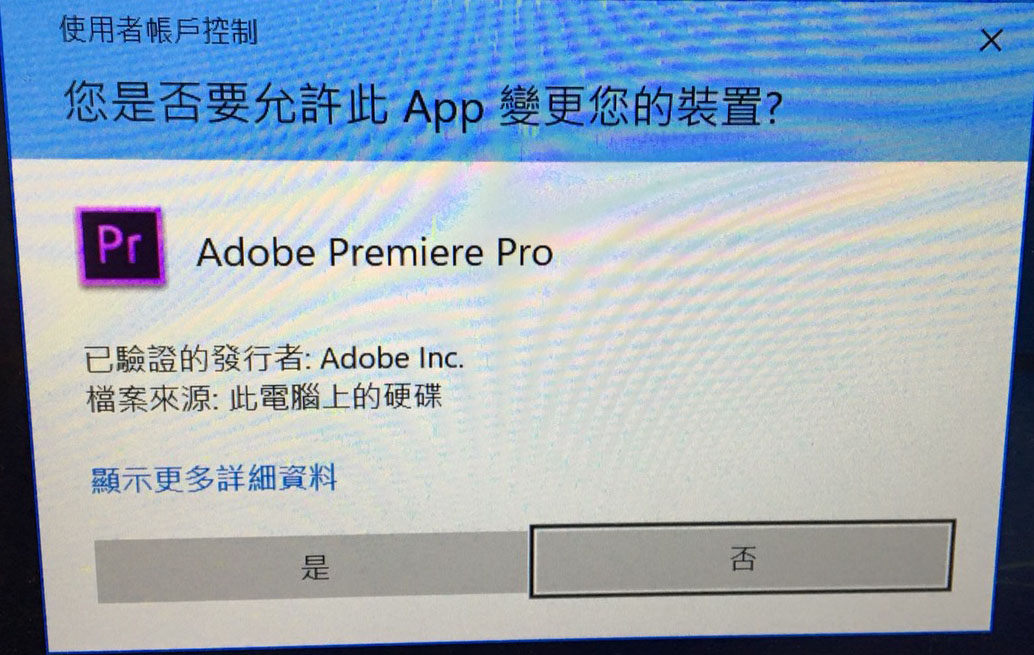
Task: Select the 此電腦上的硬碟 file origin text
Action: tap(335, 397)
